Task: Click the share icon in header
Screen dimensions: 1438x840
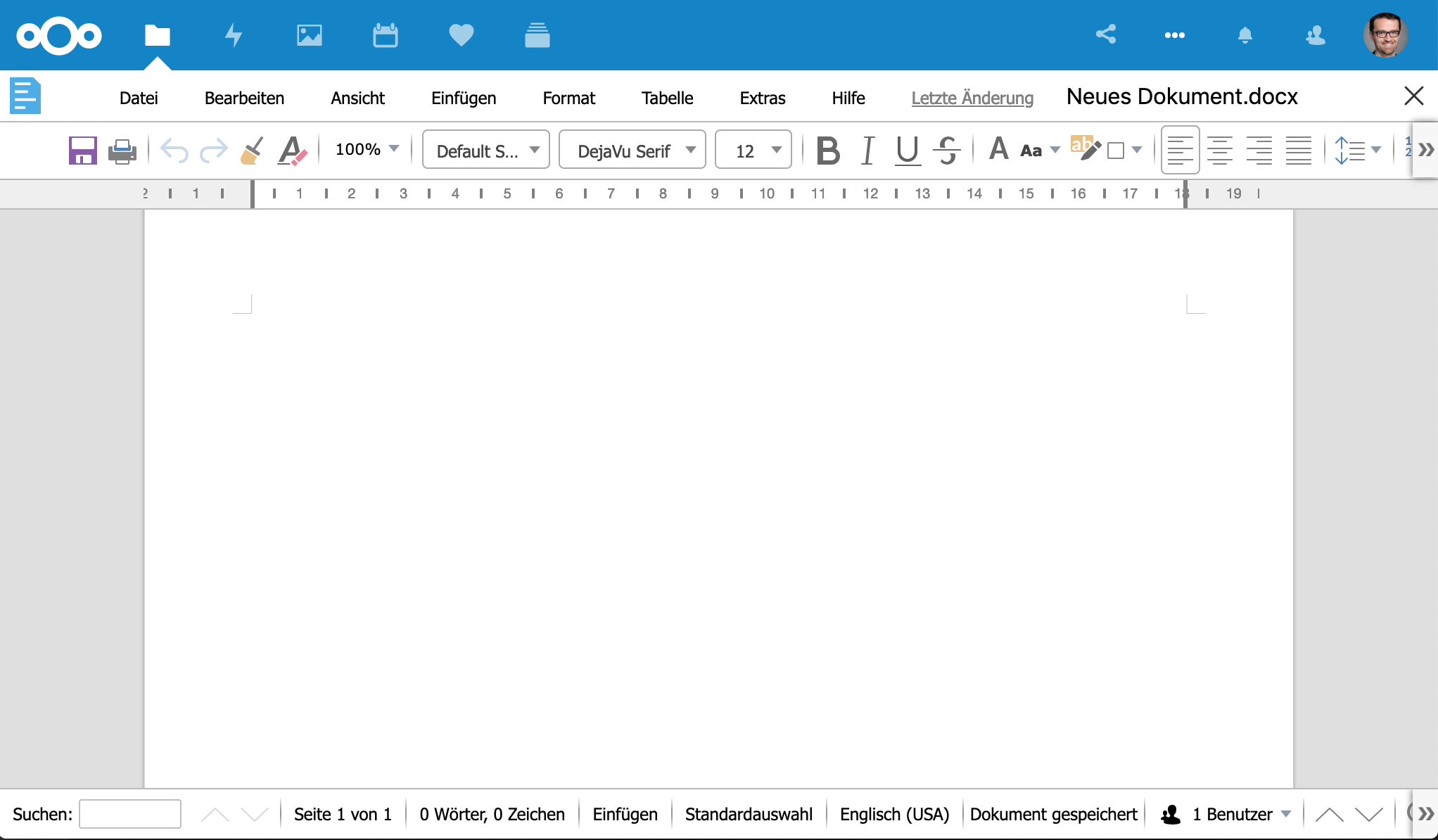Action: click(x=1106, y=34)
